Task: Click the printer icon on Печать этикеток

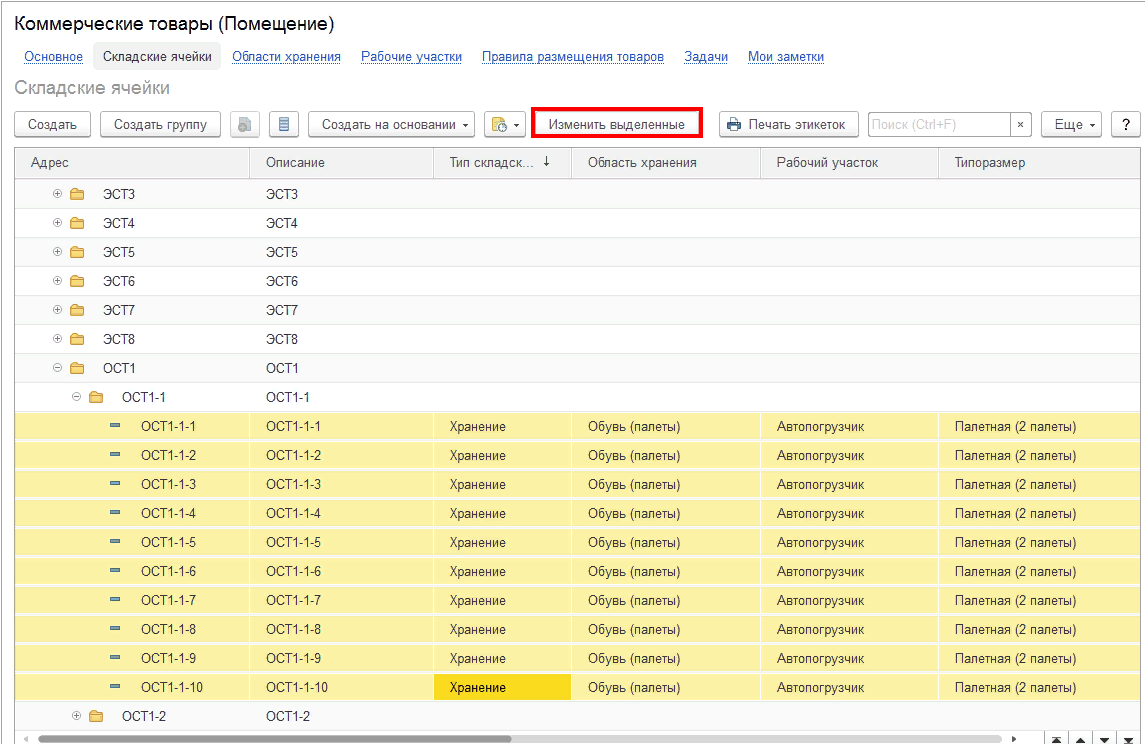Action: [734, 124]
